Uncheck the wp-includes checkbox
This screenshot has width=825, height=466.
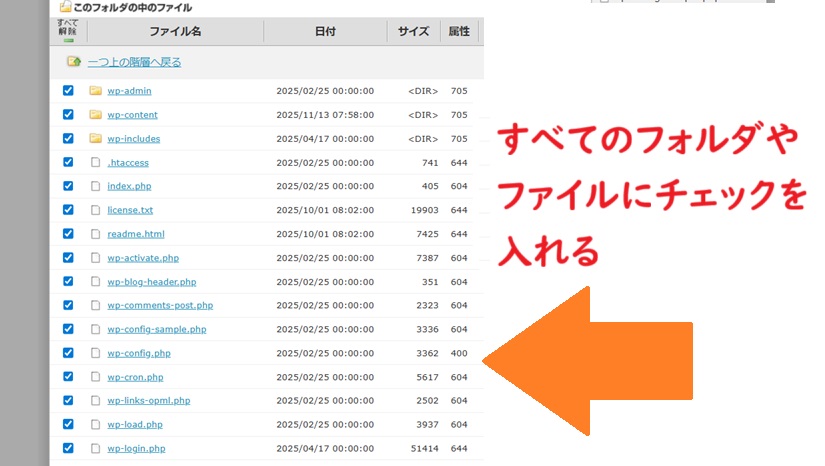(68, 138)
